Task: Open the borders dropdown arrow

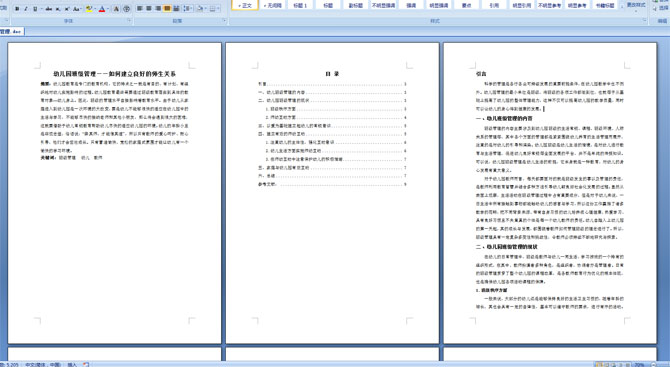Action: tap(218, 8)
